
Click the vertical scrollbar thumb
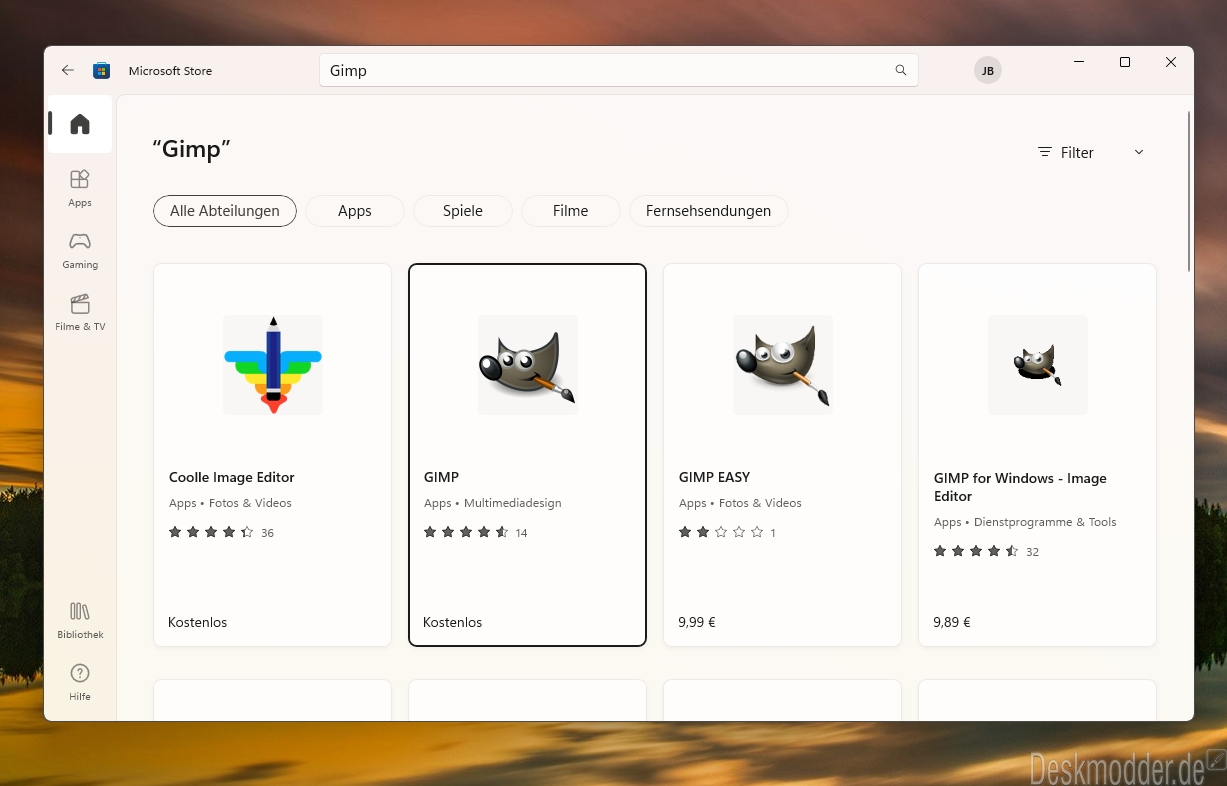pyautogui.click(x=1188, y=190)
